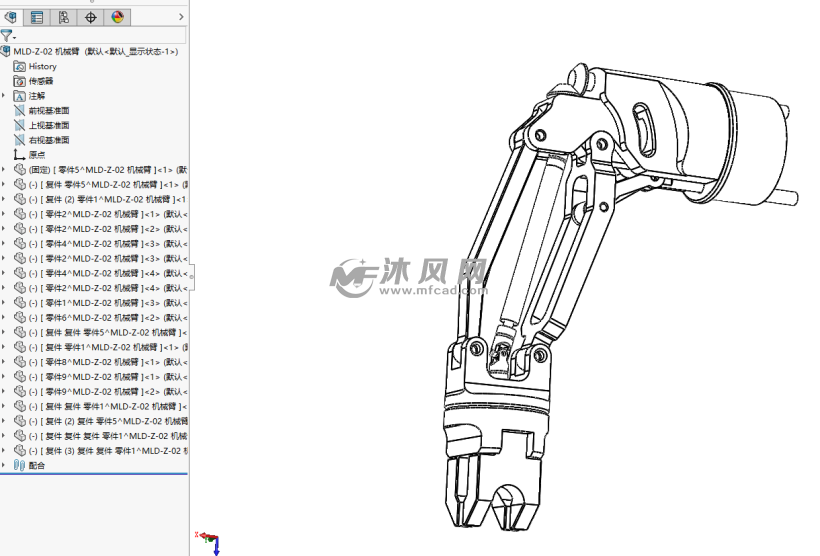
Task: Expand the 注解 annotations node
Action: click(4, 96)
